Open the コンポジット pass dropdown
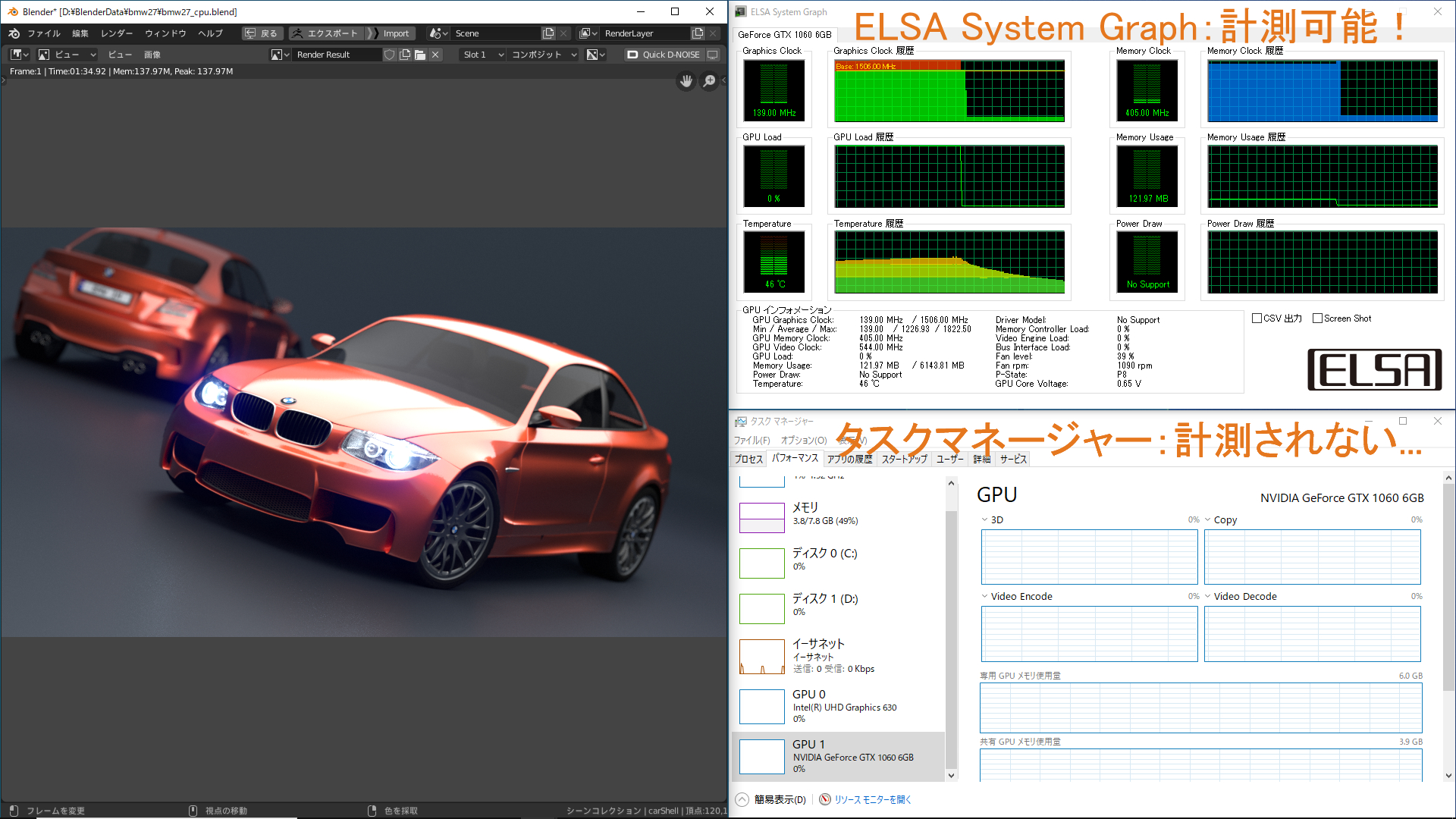The image size is (1456, 819). click(544, 55)
